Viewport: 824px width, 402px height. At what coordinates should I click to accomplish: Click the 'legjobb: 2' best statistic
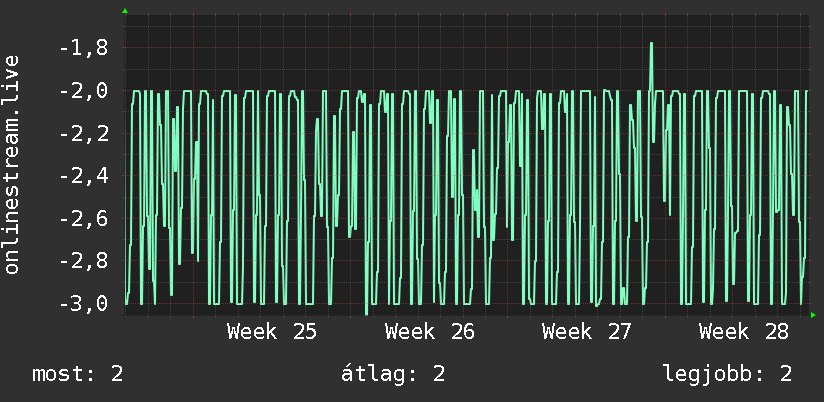click(x=727, y=375)
